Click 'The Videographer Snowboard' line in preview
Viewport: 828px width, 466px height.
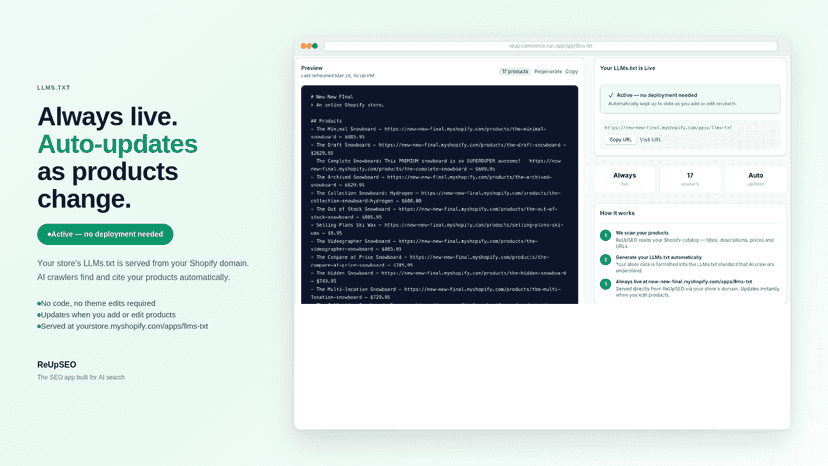tap(424, 245)
